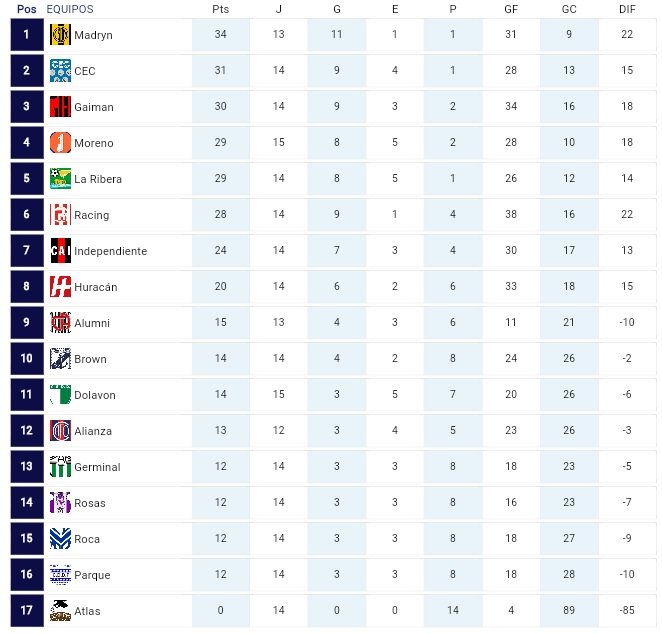This screenshot has width=662, height=634.
Task: Click the Atlas team logo
Action: (x=60, y=610)
